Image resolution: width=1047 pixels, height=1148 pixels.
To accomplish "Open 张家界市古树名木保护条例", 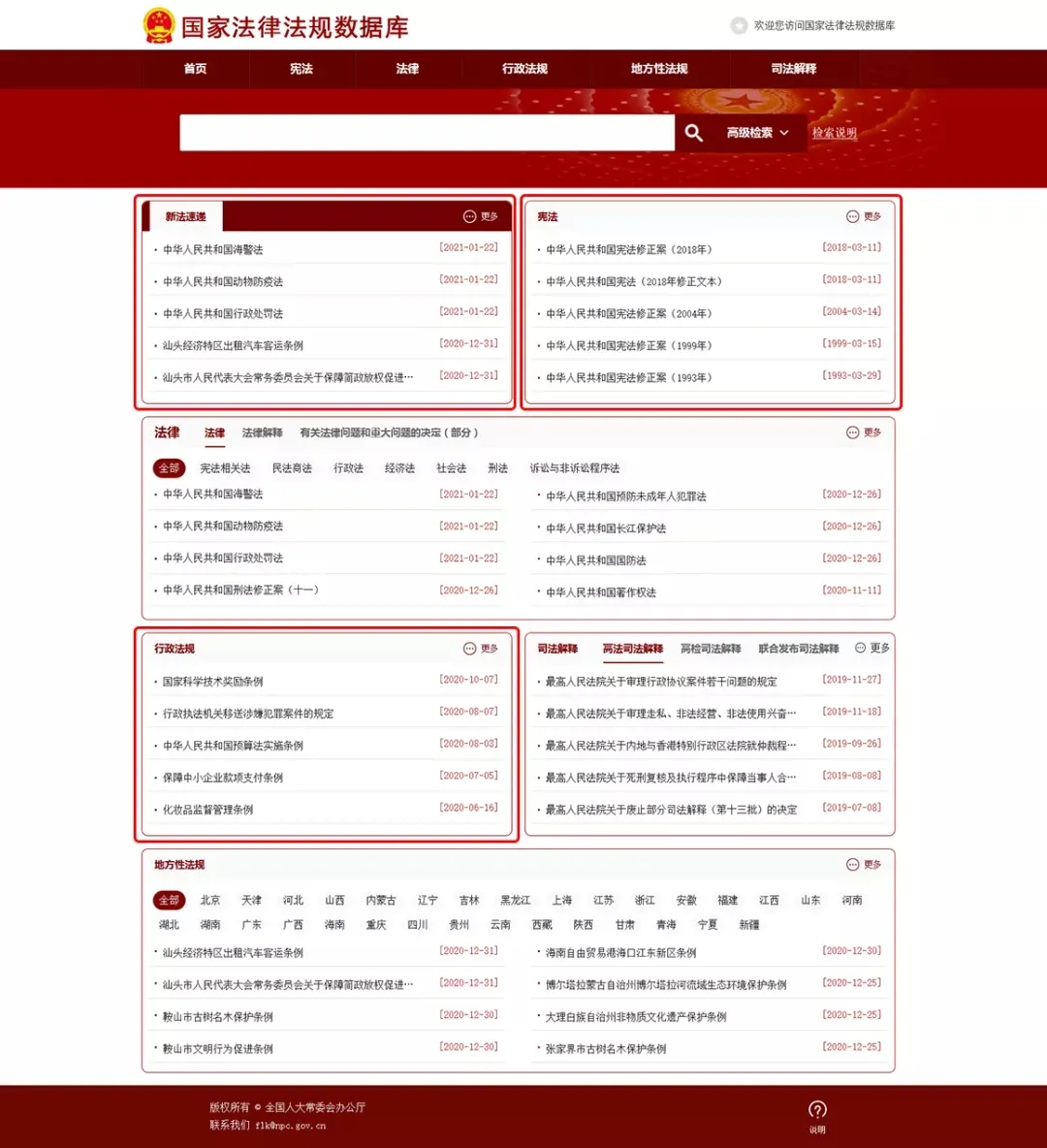I will coord(606,1049).
